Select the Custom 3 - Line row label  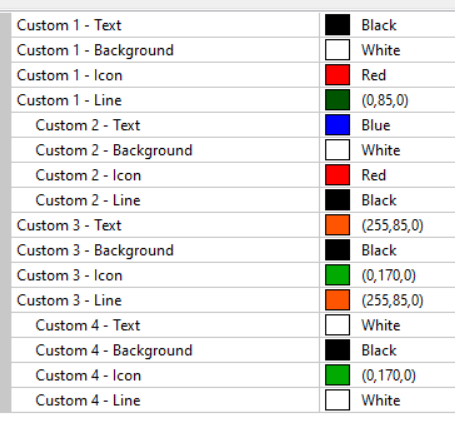tap(69, 300)
